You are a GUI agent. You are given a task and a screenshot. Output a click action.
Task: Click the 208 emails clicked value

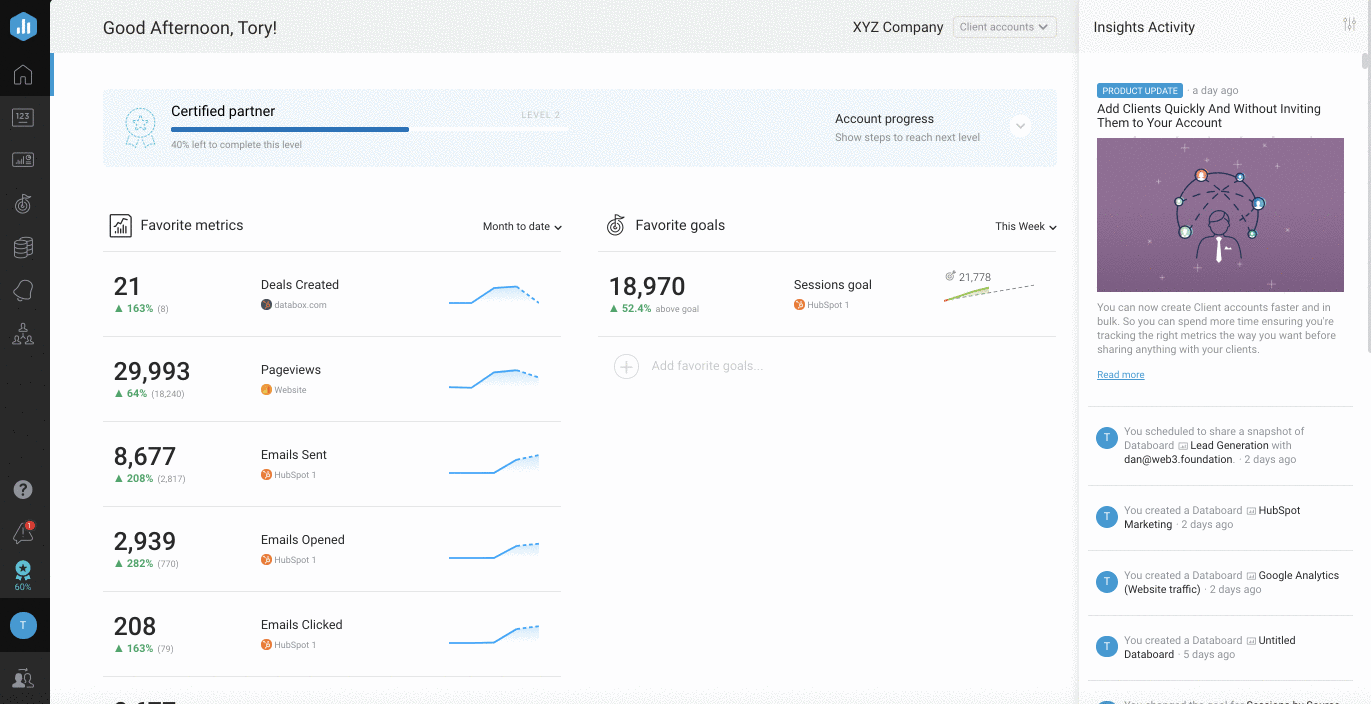click(135, 626)
